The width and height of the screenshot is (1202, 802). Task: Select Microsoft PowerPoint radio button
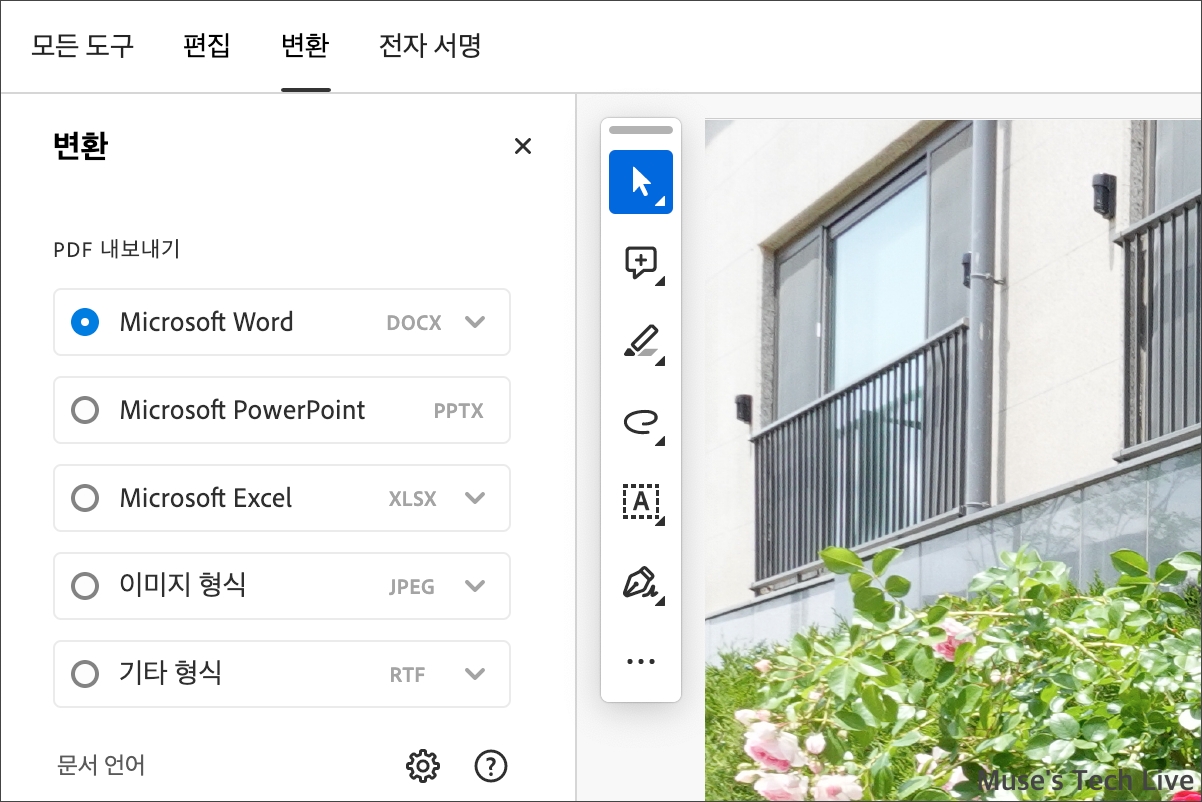pyautogui.click(x=85, y=410)
